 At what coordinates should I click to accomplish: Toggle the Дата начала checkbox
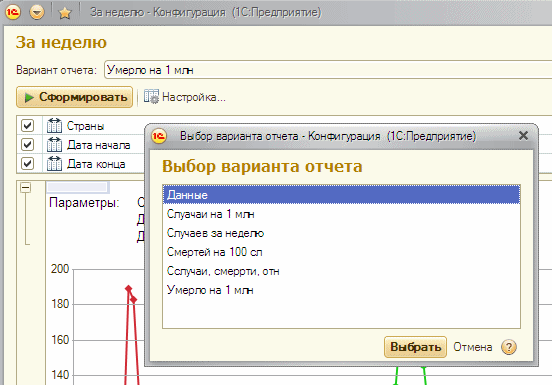[x=27, y=145]
